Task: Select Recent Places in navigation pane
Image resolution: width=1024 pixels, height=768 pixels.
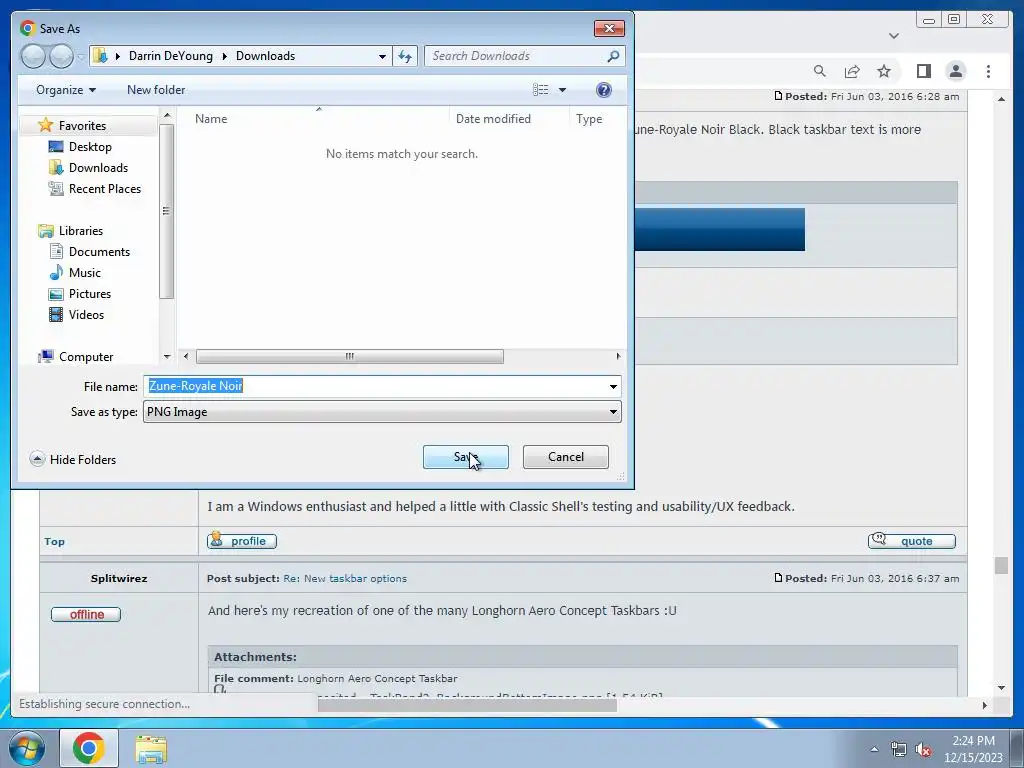Action: [104, 189]
